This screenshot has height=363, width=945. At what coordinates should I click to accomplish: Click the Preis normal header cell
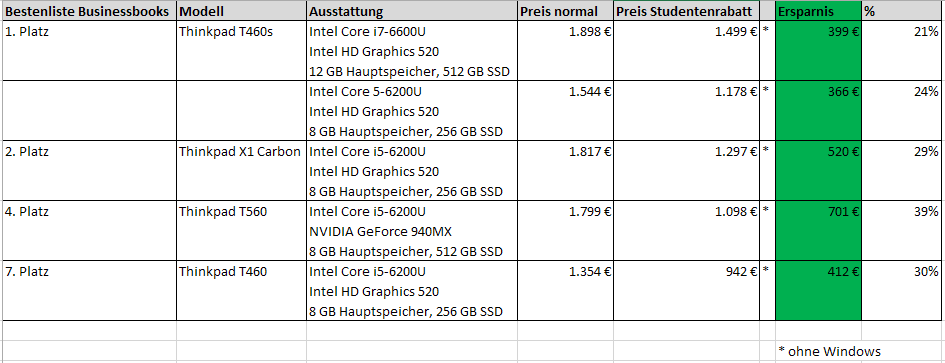point(565,11)
